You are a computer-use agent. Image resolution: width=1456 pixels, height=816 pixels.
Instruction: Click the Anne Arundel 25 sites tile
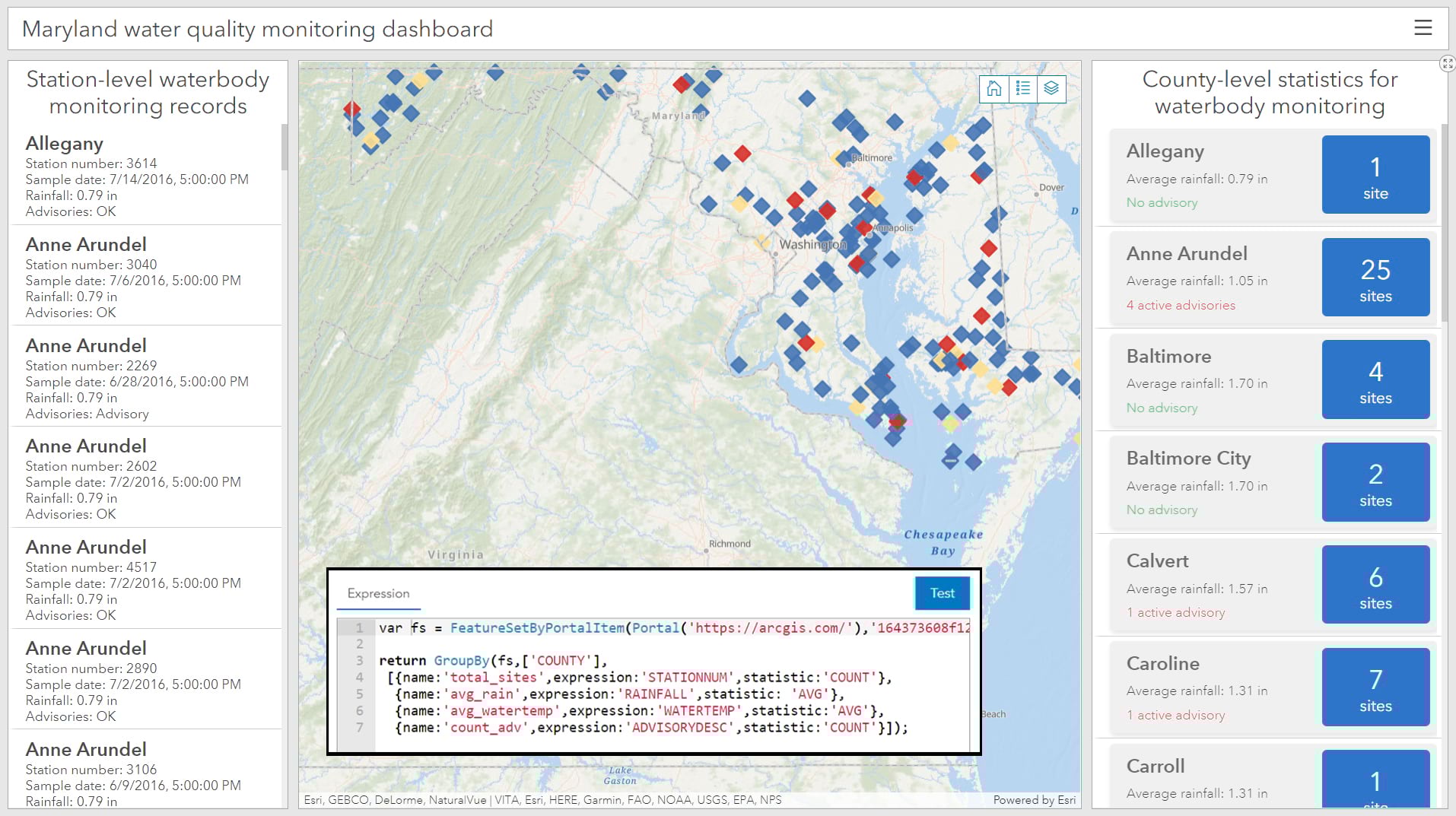1375,278
